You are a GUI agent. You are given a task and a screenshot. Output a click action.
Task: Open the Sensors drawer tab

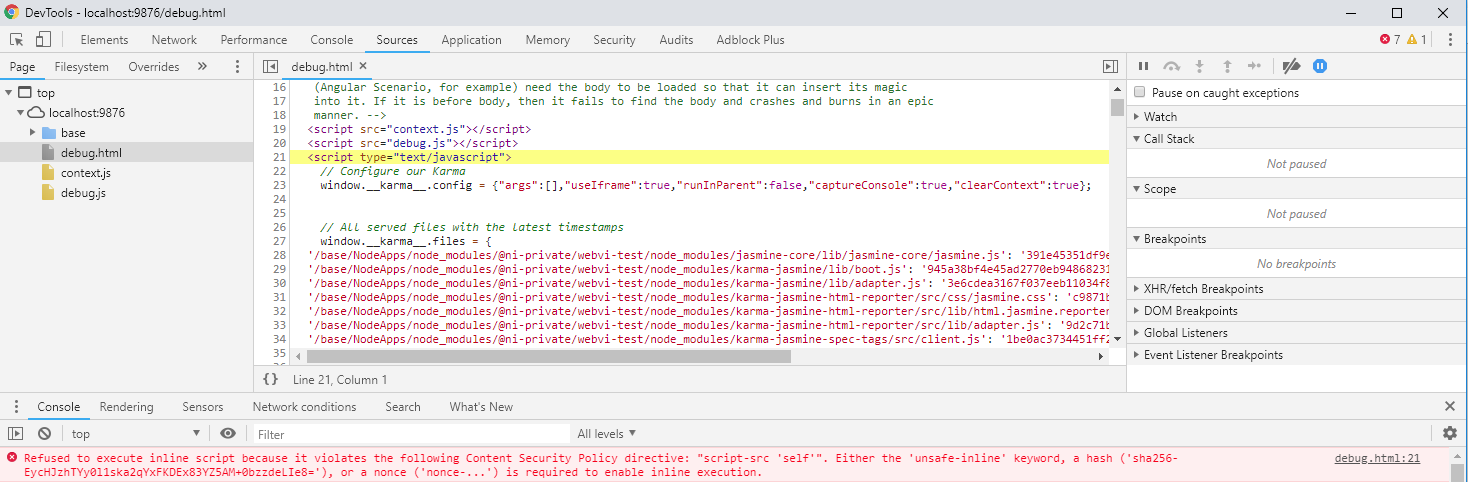pyautogui.click(x=203, y=407)
